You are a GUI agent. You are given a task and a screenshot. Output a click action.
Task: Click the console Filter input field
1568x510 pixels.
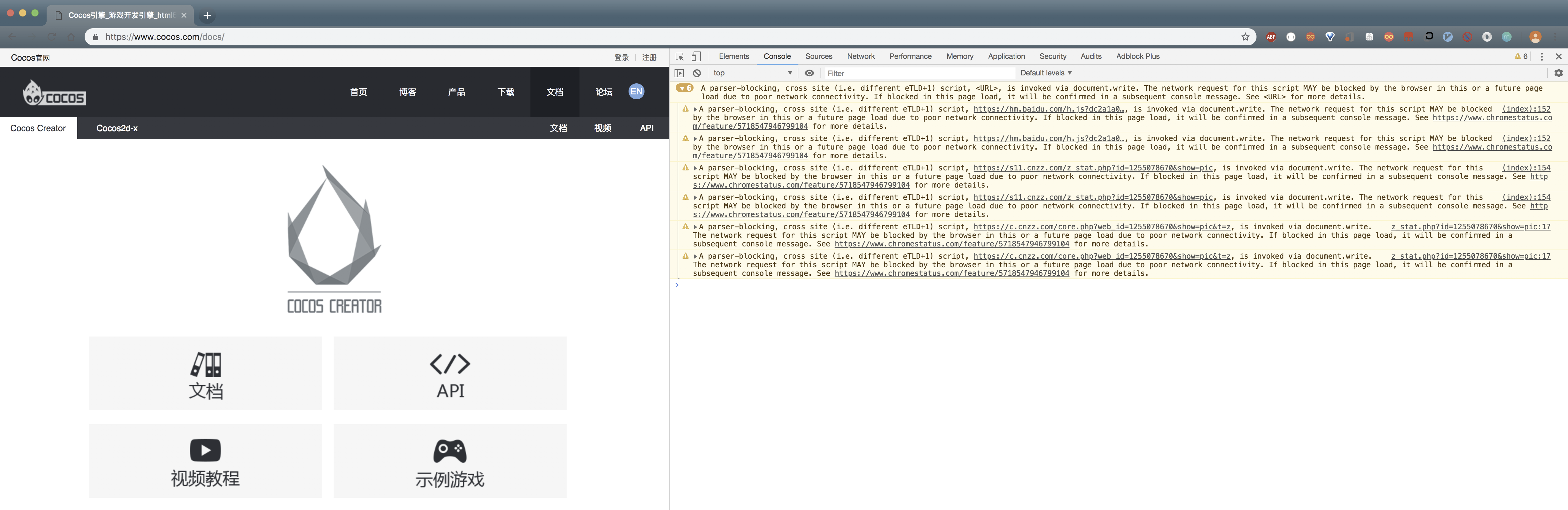coord(919,73)
